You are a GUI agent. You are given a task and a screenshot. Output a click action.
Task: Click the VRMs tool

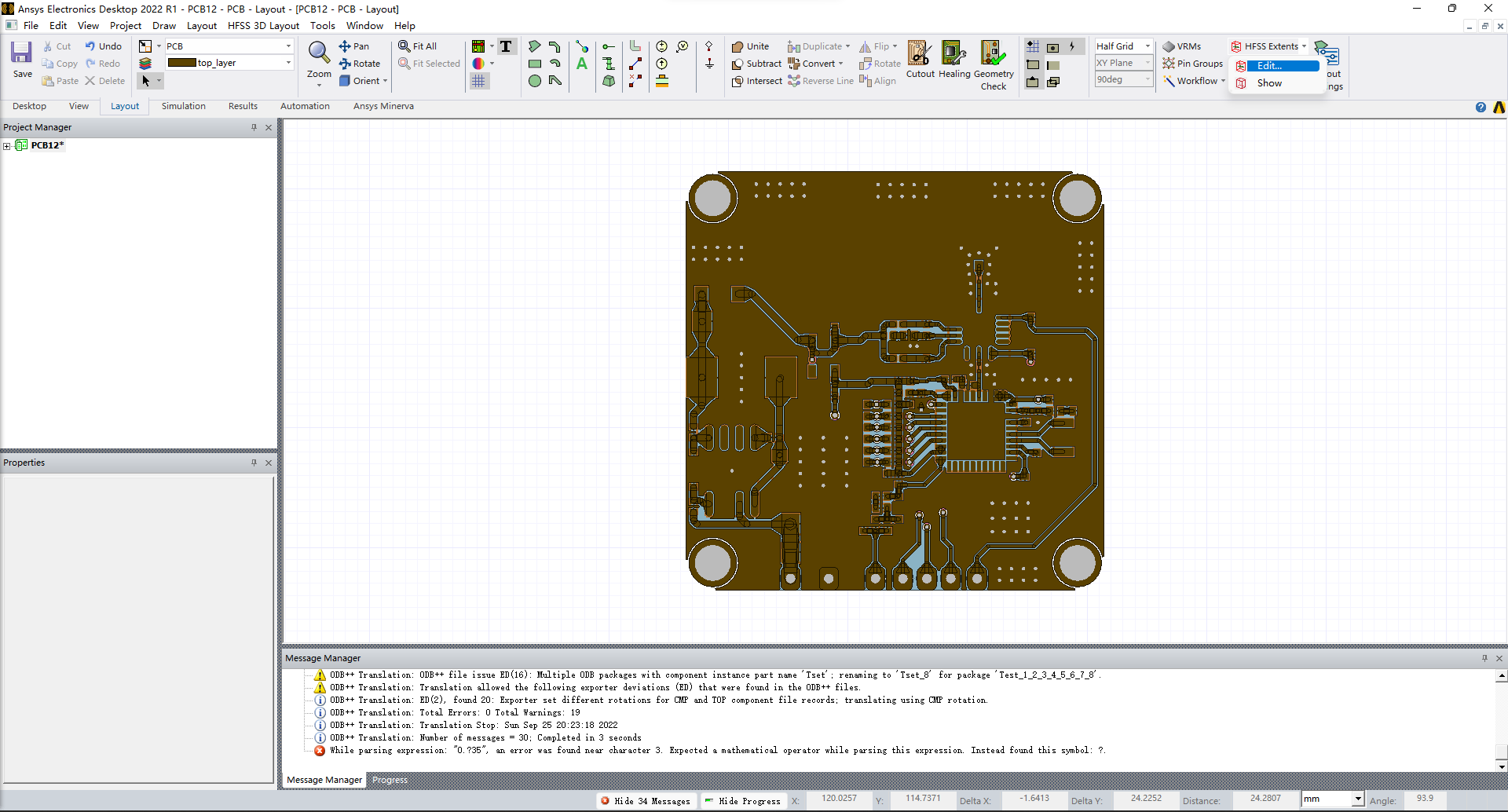pyautogui.click(x=1181, y=46)
